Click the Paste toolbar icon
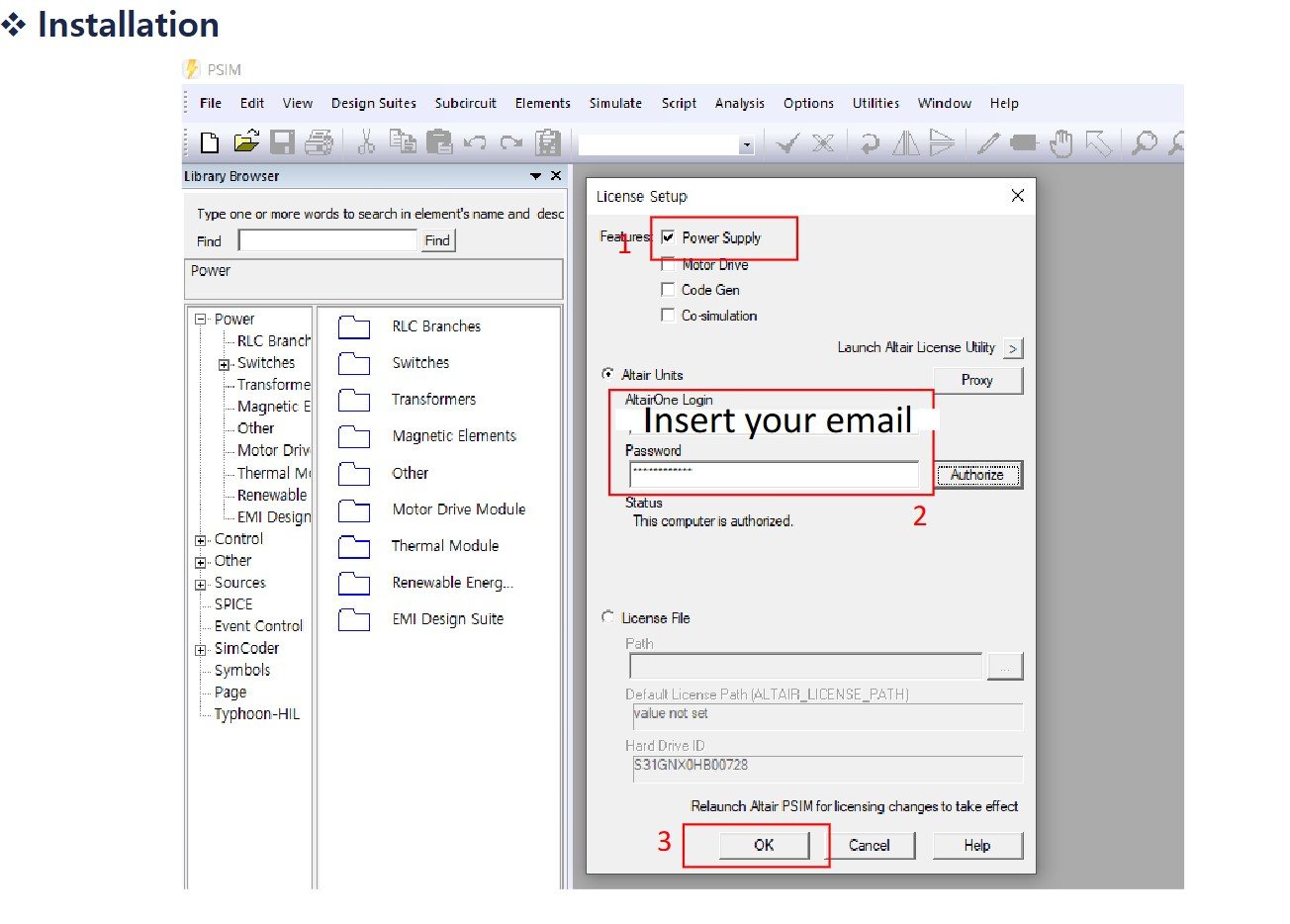This screenshot has height=924, width=1290. pyautogui.click(x=438, y=142)
